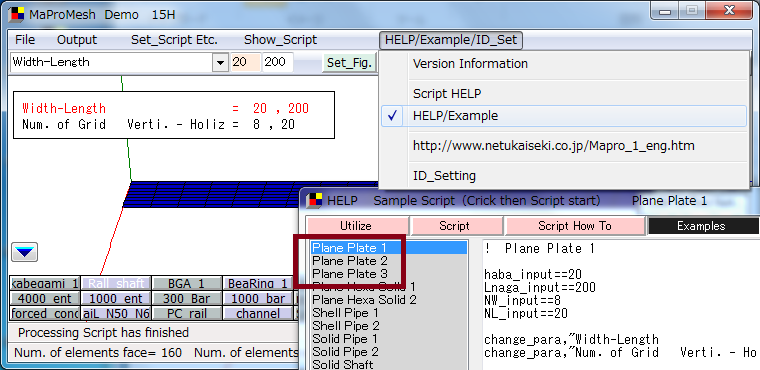Viewport: 760px width, 370px height.
Task: Select Plane Plate 3 in the examples list
Action: (x=349, y=274)
